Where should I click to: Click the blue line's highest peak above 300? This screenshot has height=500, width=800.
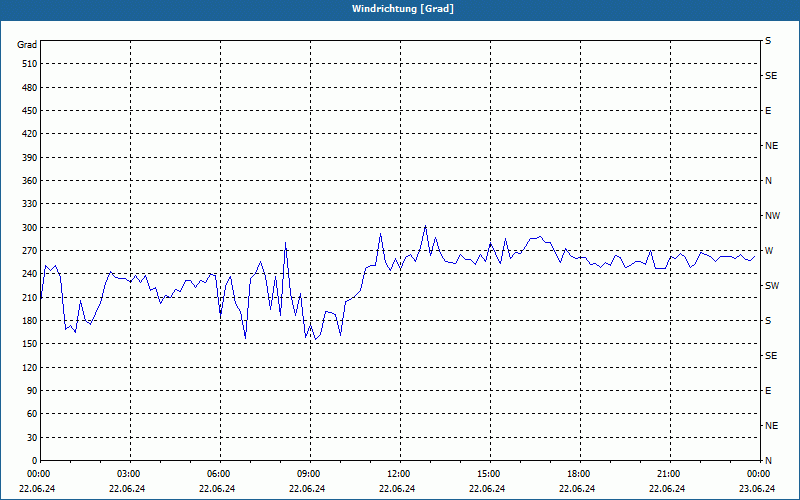425,226
